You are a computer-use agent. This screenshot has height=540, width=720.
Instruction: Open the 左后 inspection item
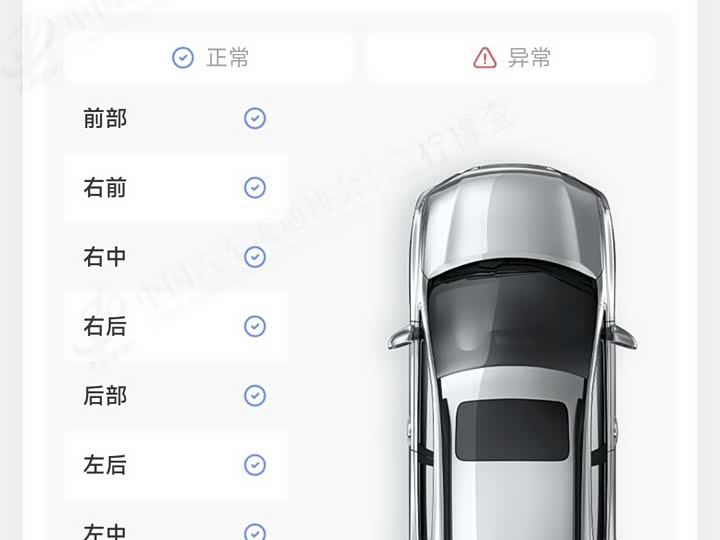pos(176,465)
